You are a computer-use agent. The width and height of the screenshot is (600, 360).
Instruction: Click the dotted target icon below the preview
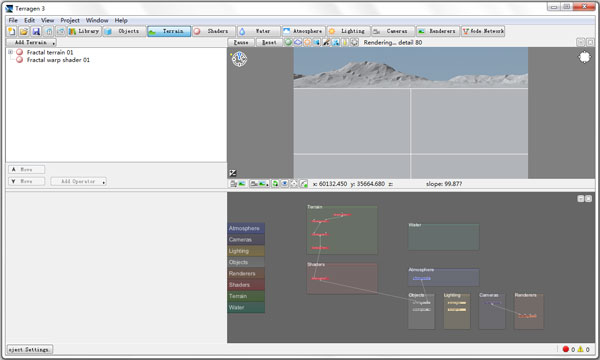pos(294,184)
